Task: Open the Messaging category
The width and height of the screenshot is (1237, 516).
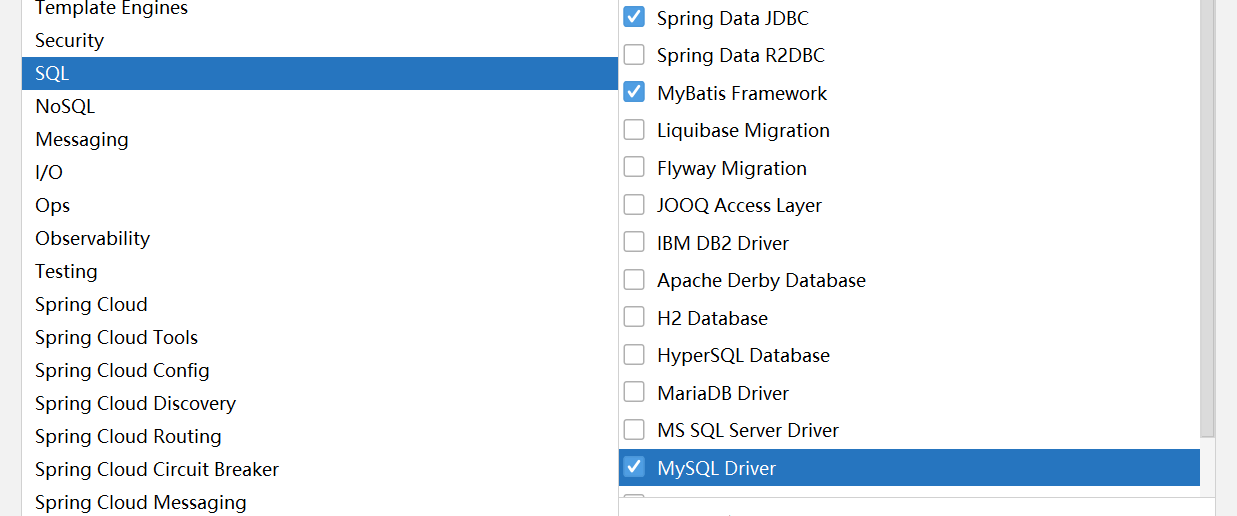Action: 320,140
